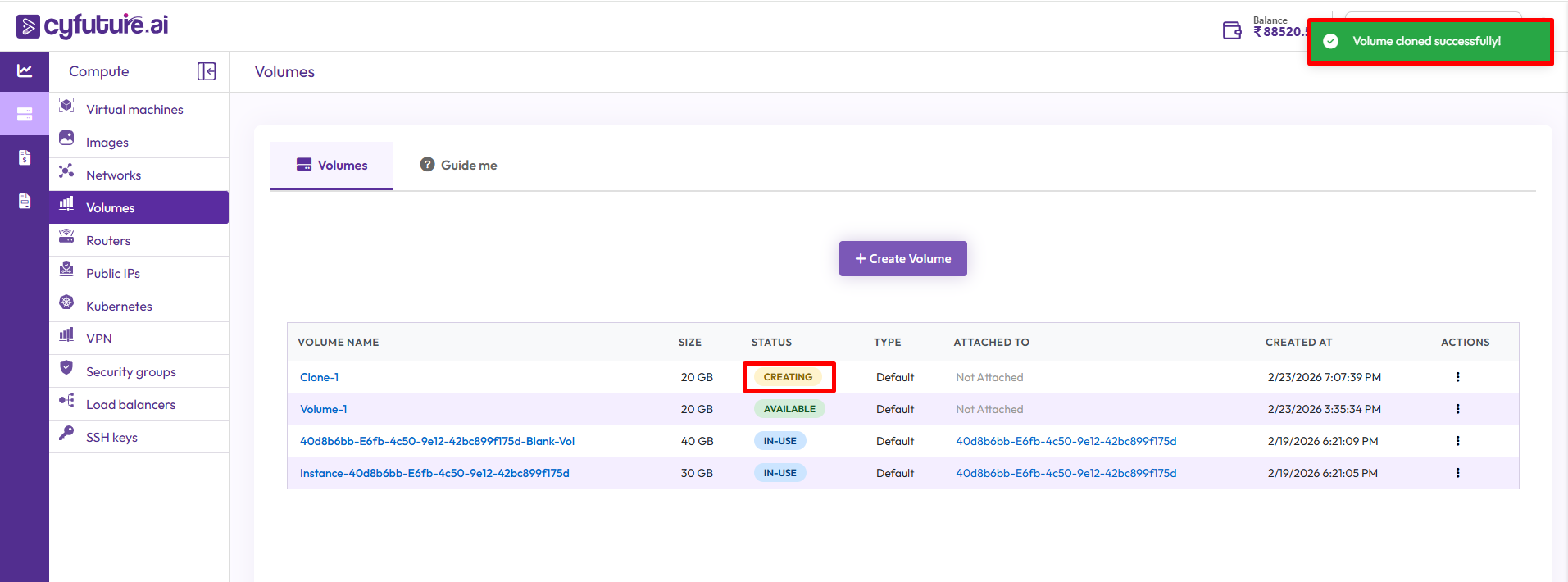Open actions menu for the 40 GB Blank-Vol volume
The image size is (1568, 582).
1457,441
